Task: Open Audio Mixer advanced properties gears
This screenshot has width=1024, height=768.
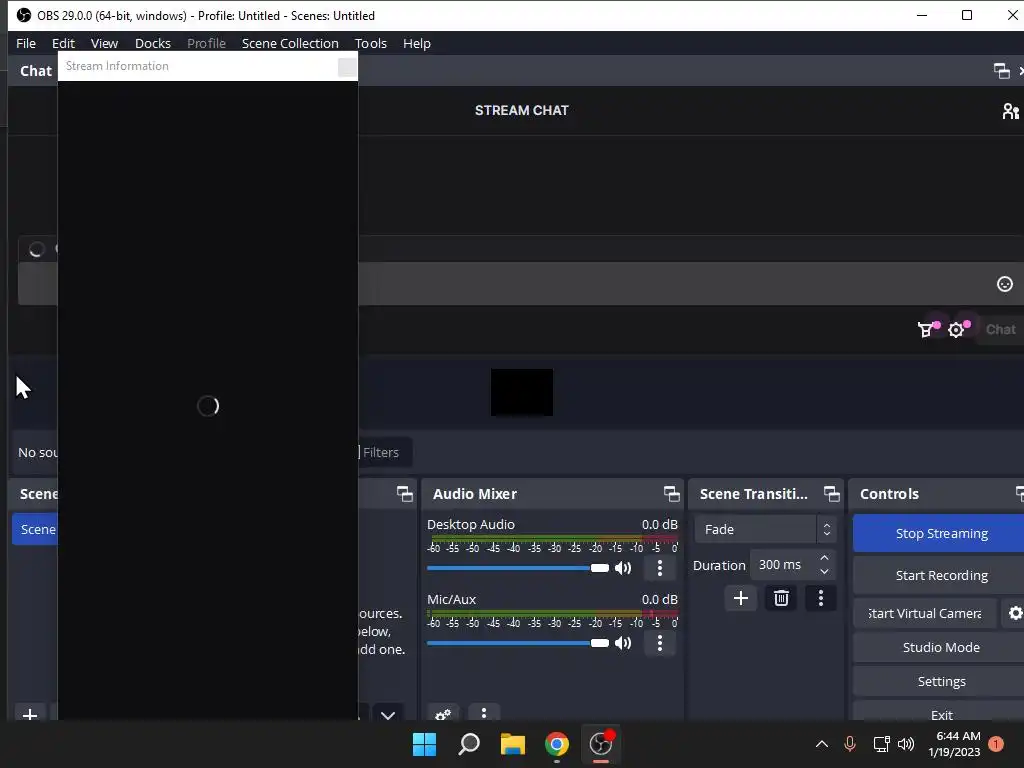Action: tap(443, 713)
